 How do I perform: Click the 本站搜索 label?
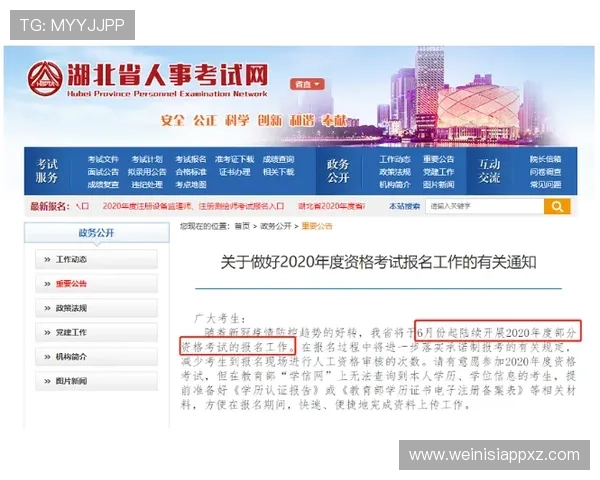[x=404, y=206]
